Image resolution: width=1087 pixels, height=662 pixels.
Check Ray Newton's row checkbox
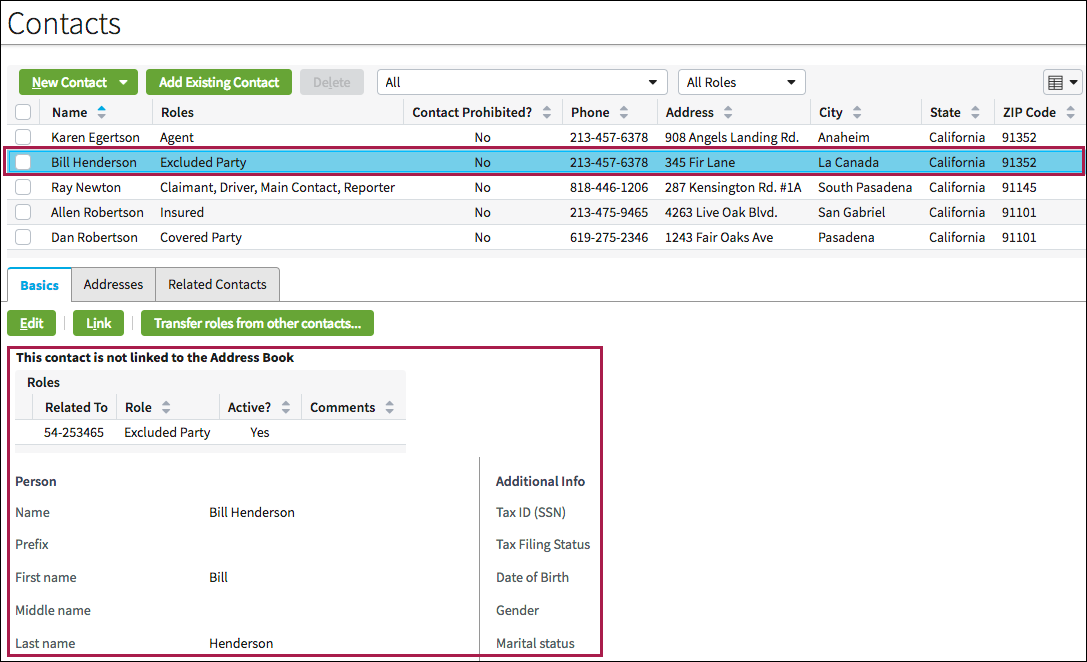pyautogui.click(x=22, y=187)
